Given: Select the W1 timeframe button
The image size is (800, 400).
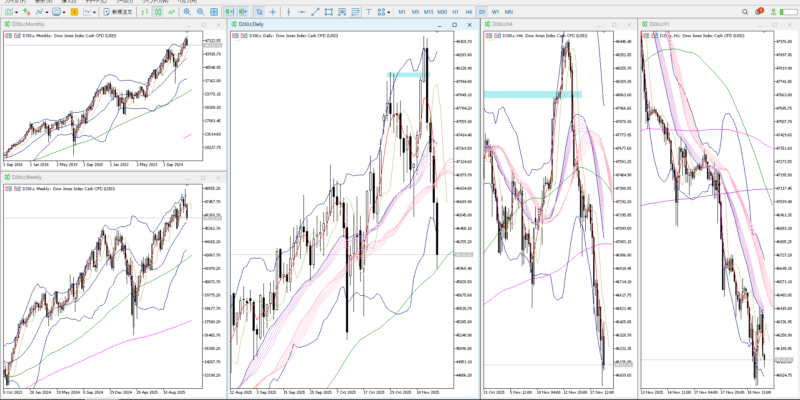Looking at the screenshot, I should coord(495,11).
